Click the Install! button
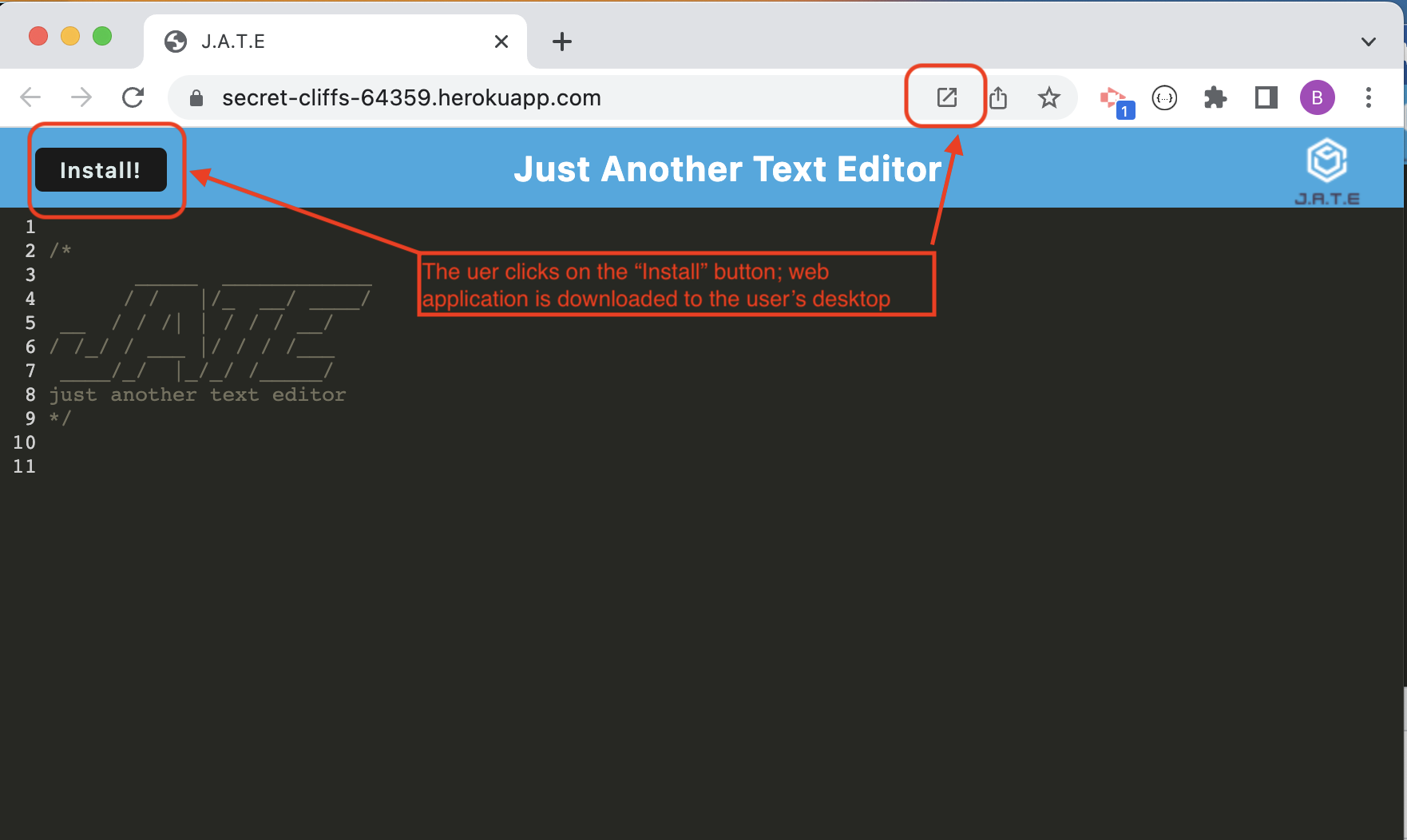 click(x=100, y=169)
